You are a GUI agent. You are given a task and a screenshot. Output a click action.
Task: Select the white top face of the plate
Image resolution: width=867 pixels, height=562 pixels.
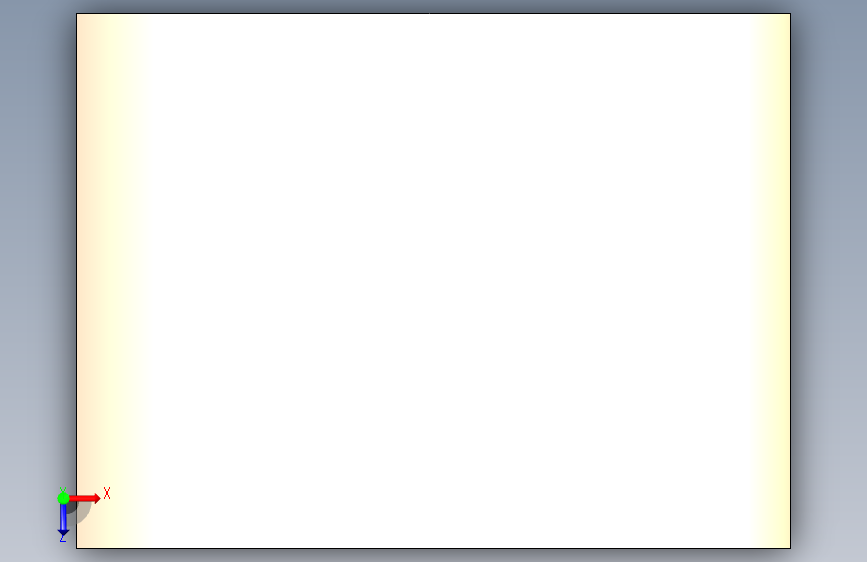click(x=434, y=281)
